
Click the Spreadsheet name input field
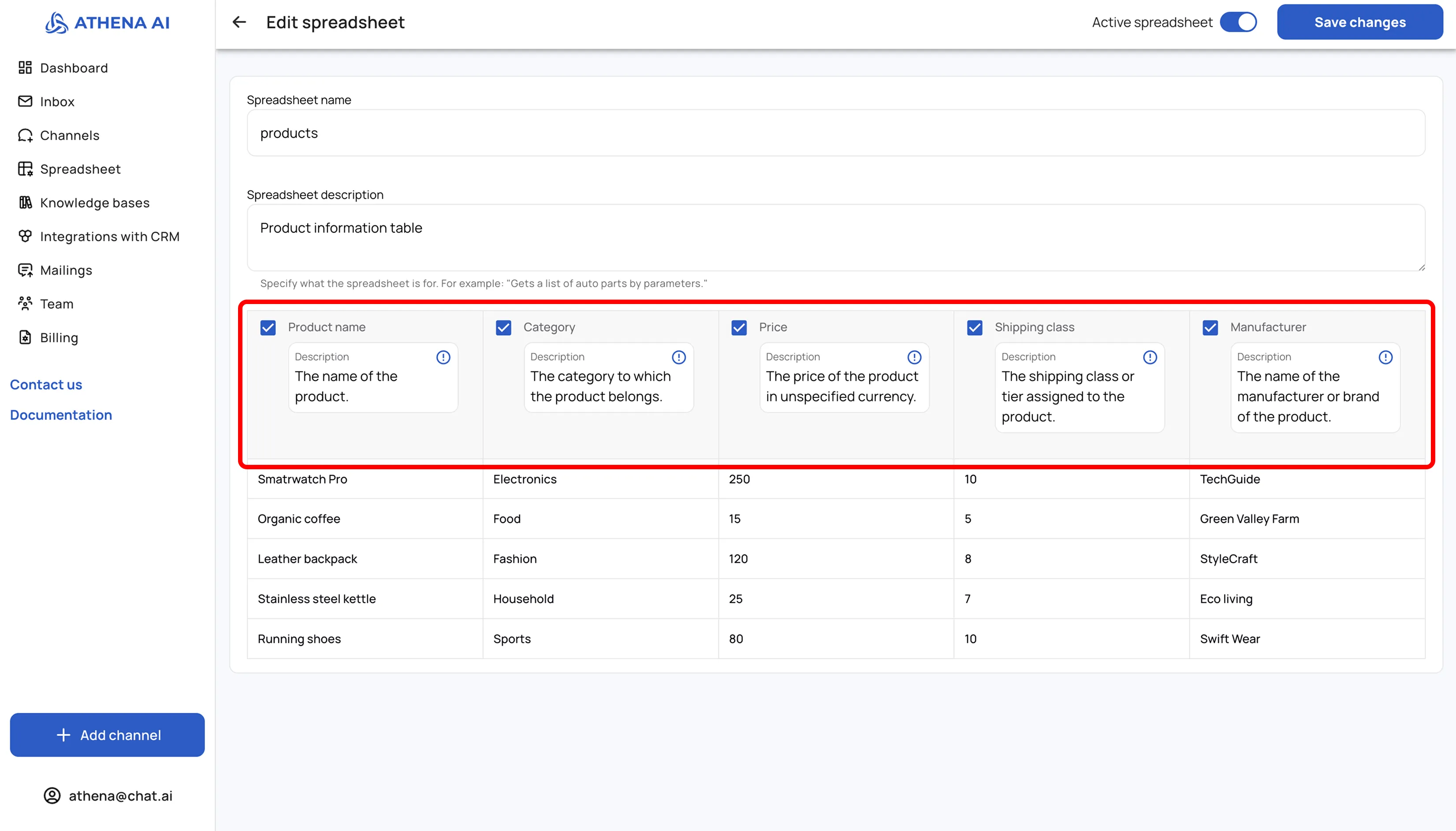[x=835, y=133]
